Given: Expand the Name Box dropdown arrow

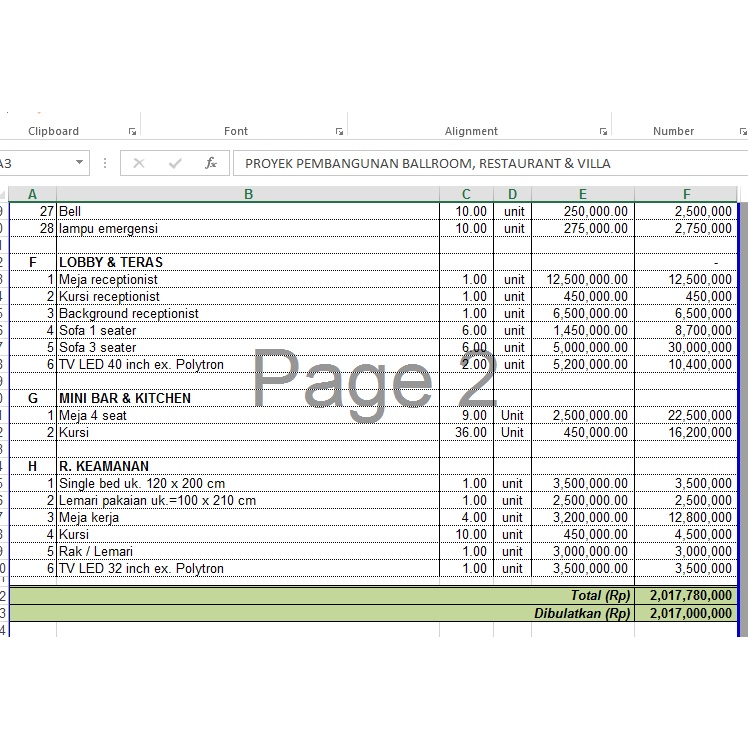Looking at the screenshot, I should (80, 163).
